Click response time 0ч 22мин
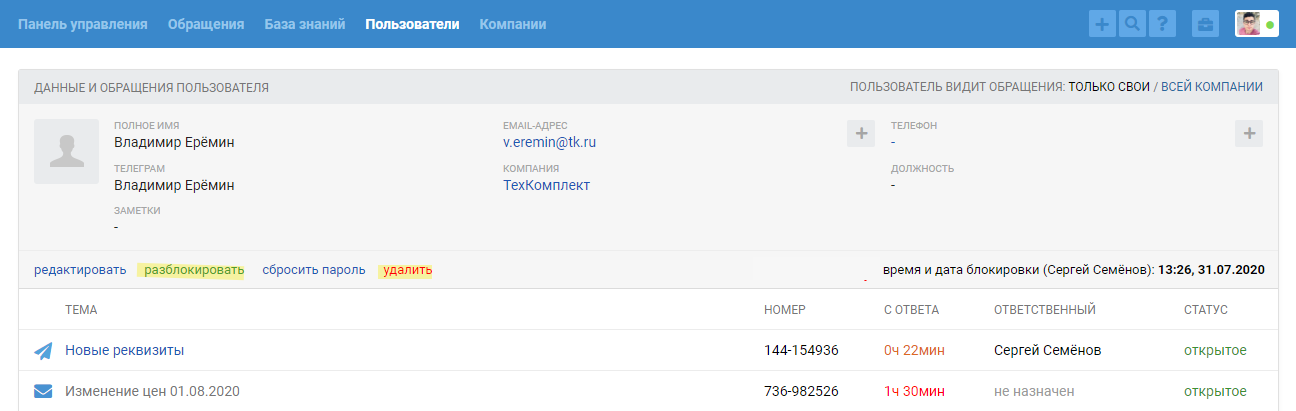Image resolution: width=1296 pixels, height=411 pixels. coord(914,350)
